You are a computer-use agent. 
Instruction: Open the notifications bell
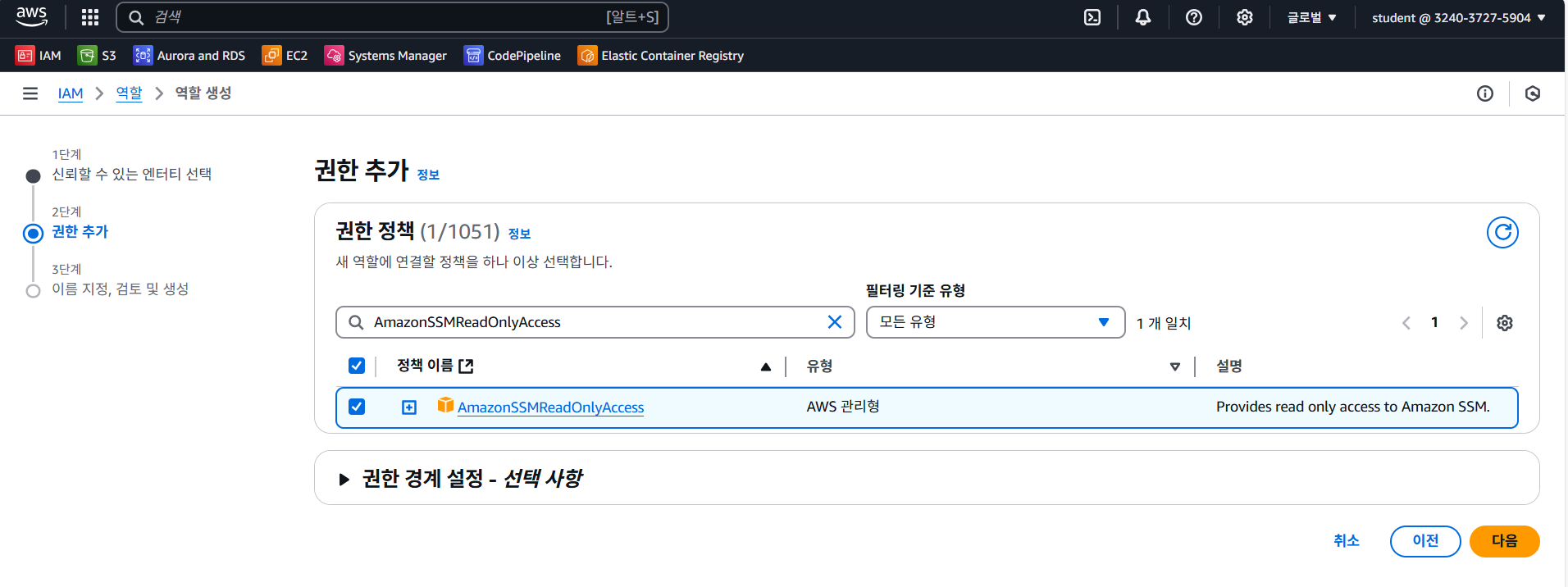click(x=1143, y=17)
